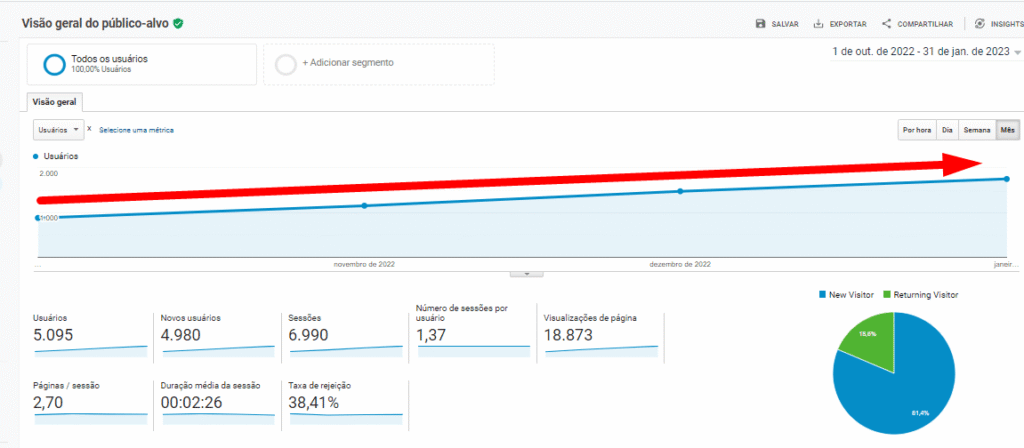Click the empty Adicionar segmento circle
The width and height of the screenshot is (1024, 448).
(285, 64)
